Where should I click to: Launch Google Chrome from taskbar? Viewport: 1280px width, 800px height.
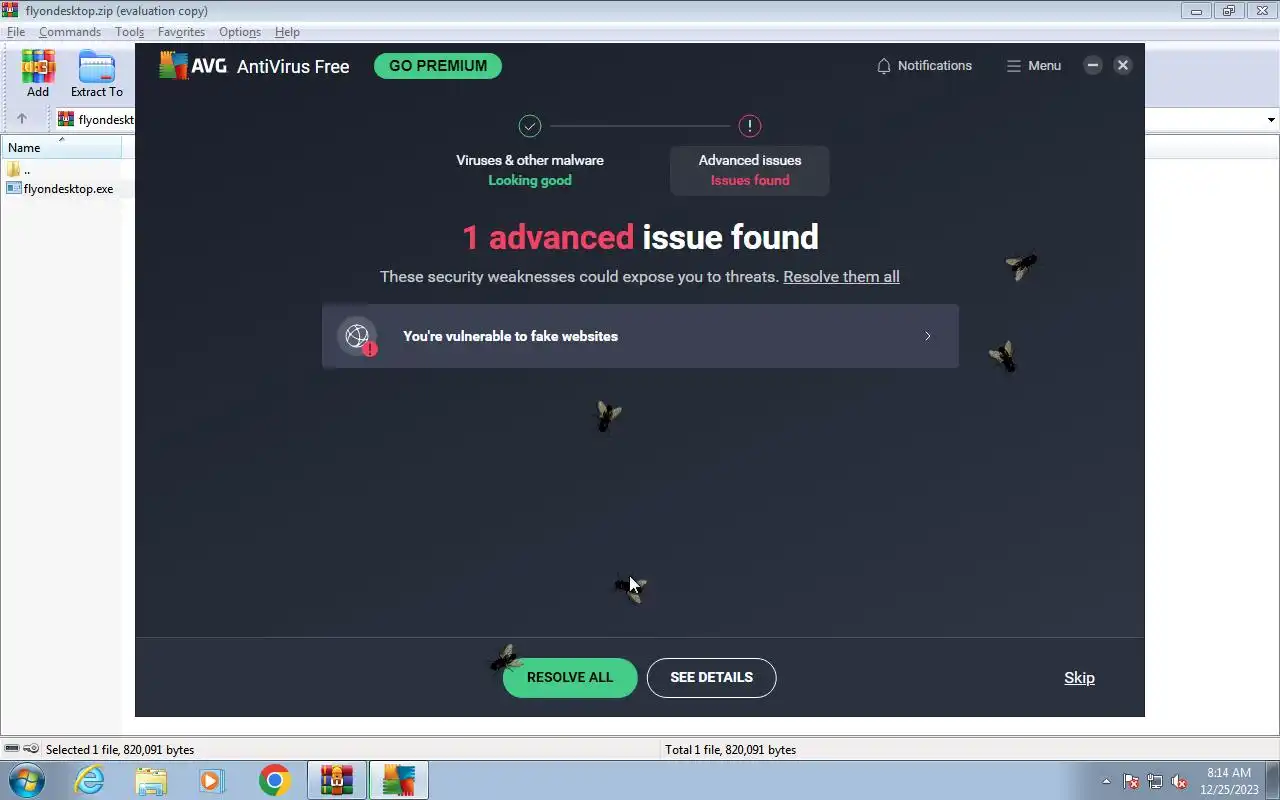pyautogui.click(x=274, y=780)
